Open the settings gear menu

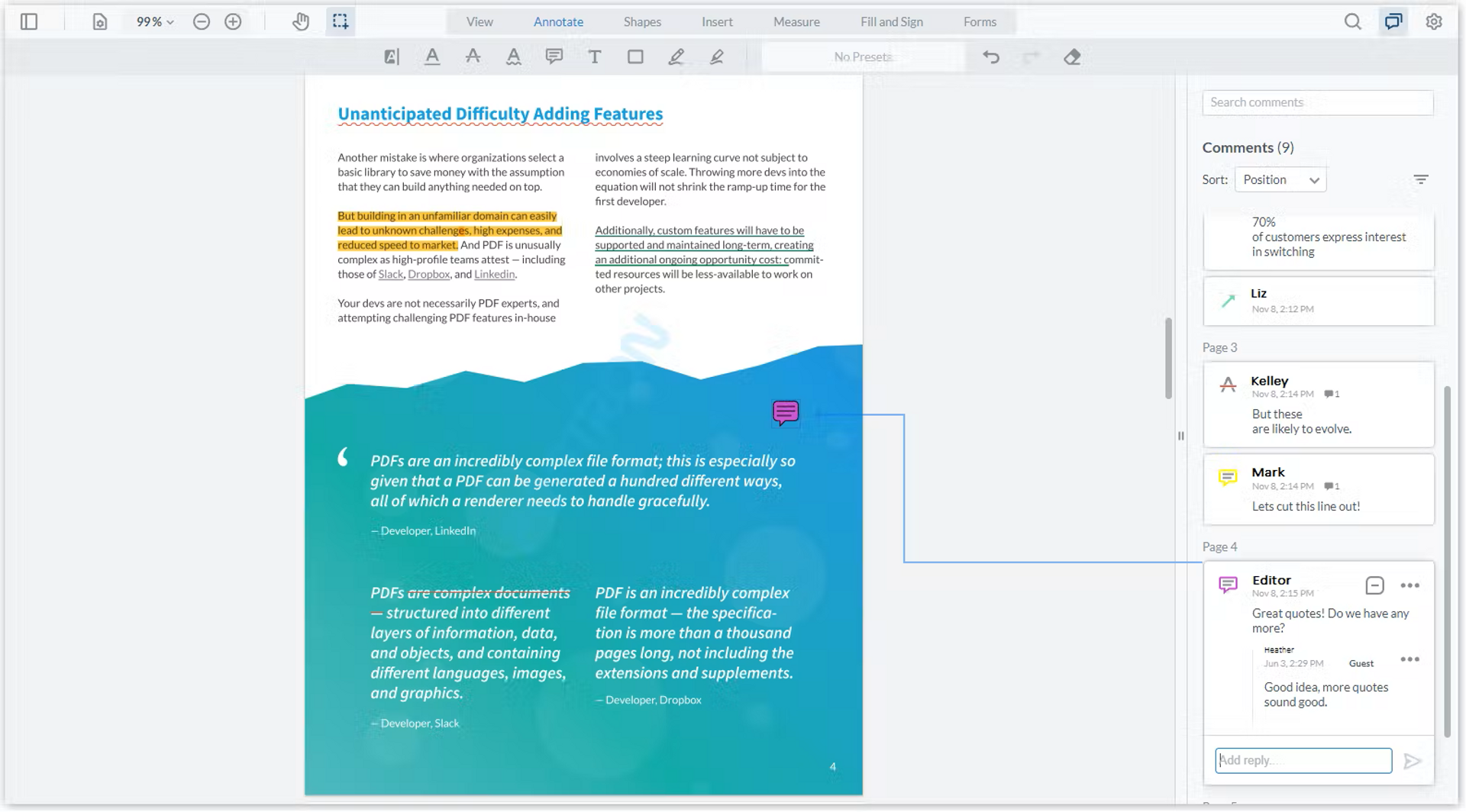(1434, 21)
